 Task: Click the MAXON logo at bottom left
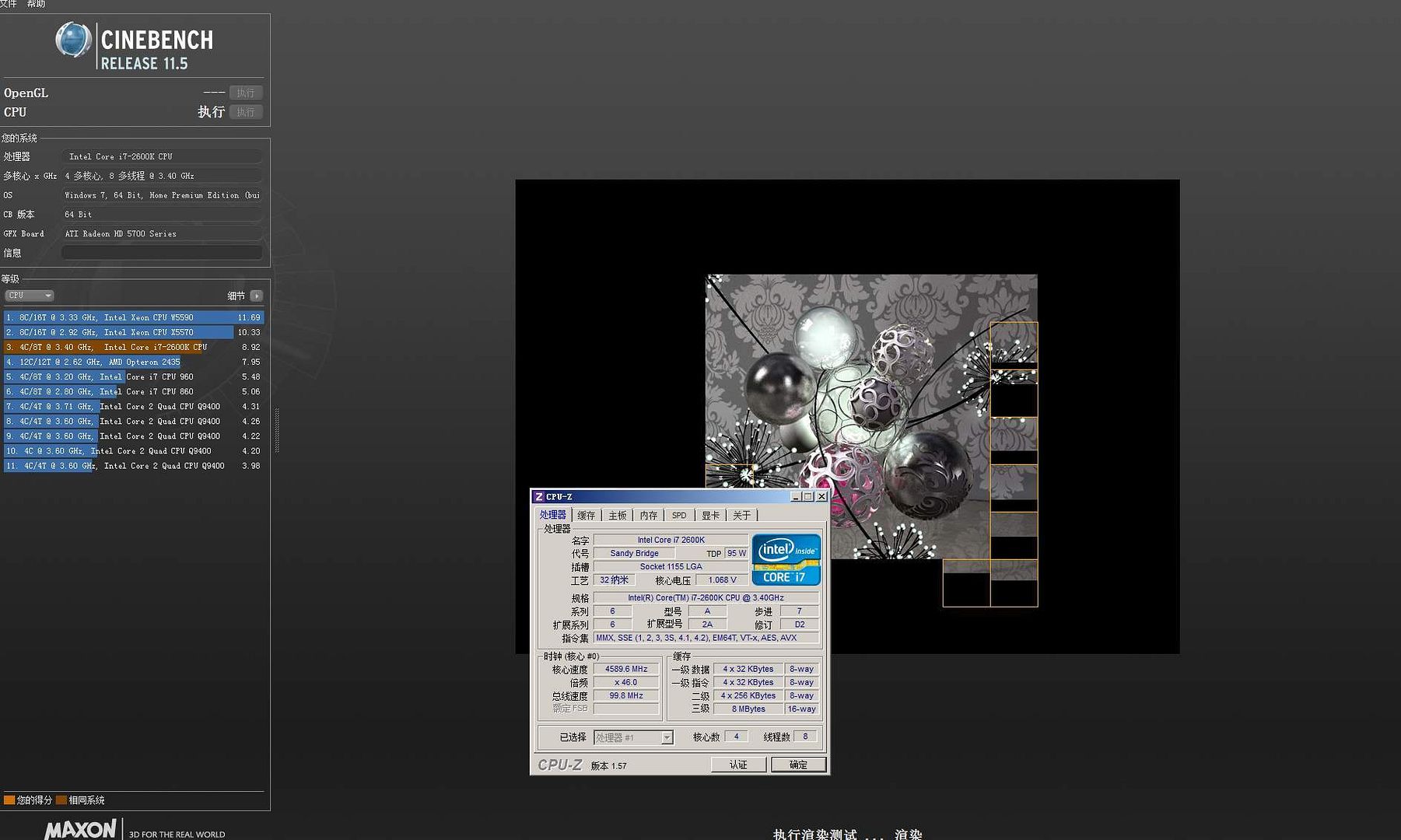(81, 829)
